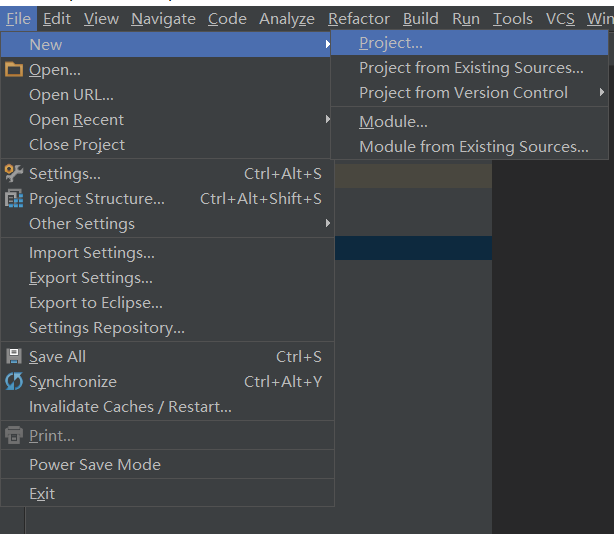Click the Print printer icon

click(14, 435)
